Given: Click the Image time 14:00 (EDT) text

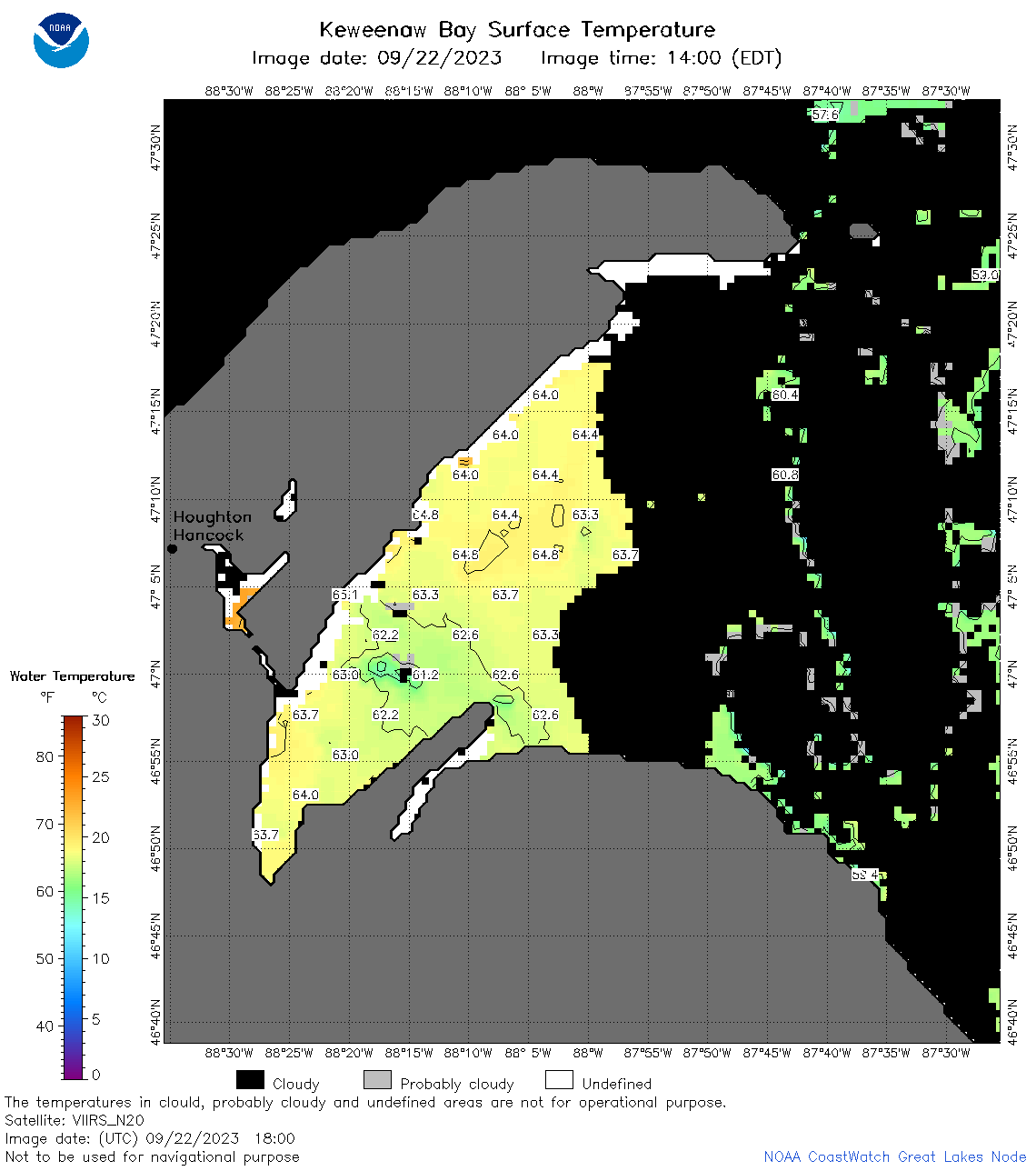Looking at the screenshot, I should [661, 58].
